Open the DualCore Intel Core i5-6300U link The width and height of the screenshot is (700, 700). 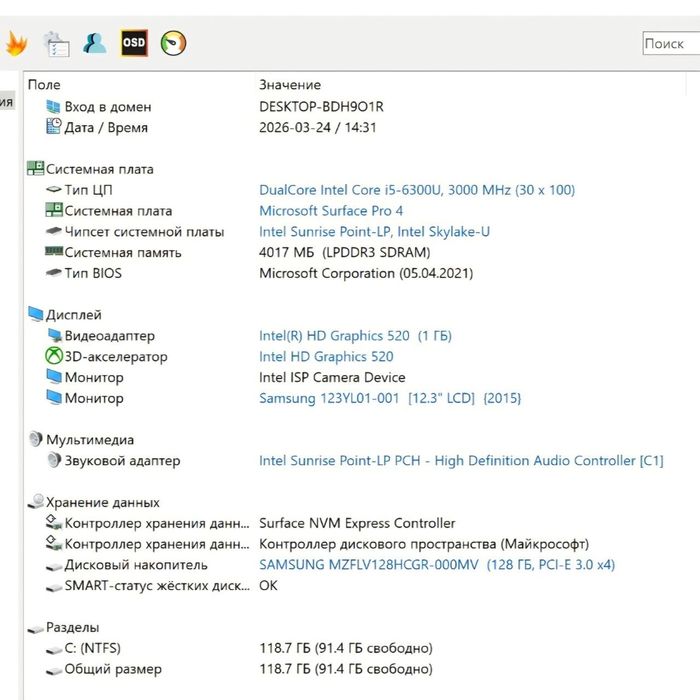point(417,190)
